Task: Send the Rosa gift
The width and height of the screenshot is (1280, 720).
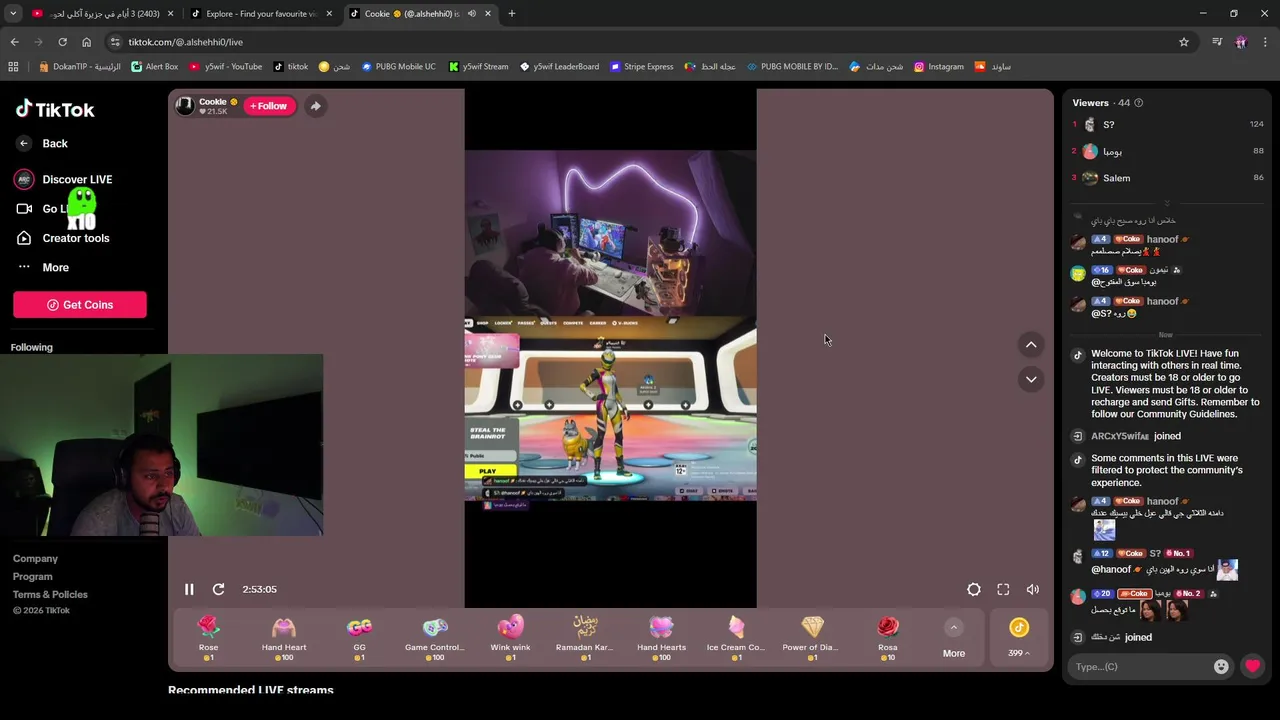Action: coord(887,638)
